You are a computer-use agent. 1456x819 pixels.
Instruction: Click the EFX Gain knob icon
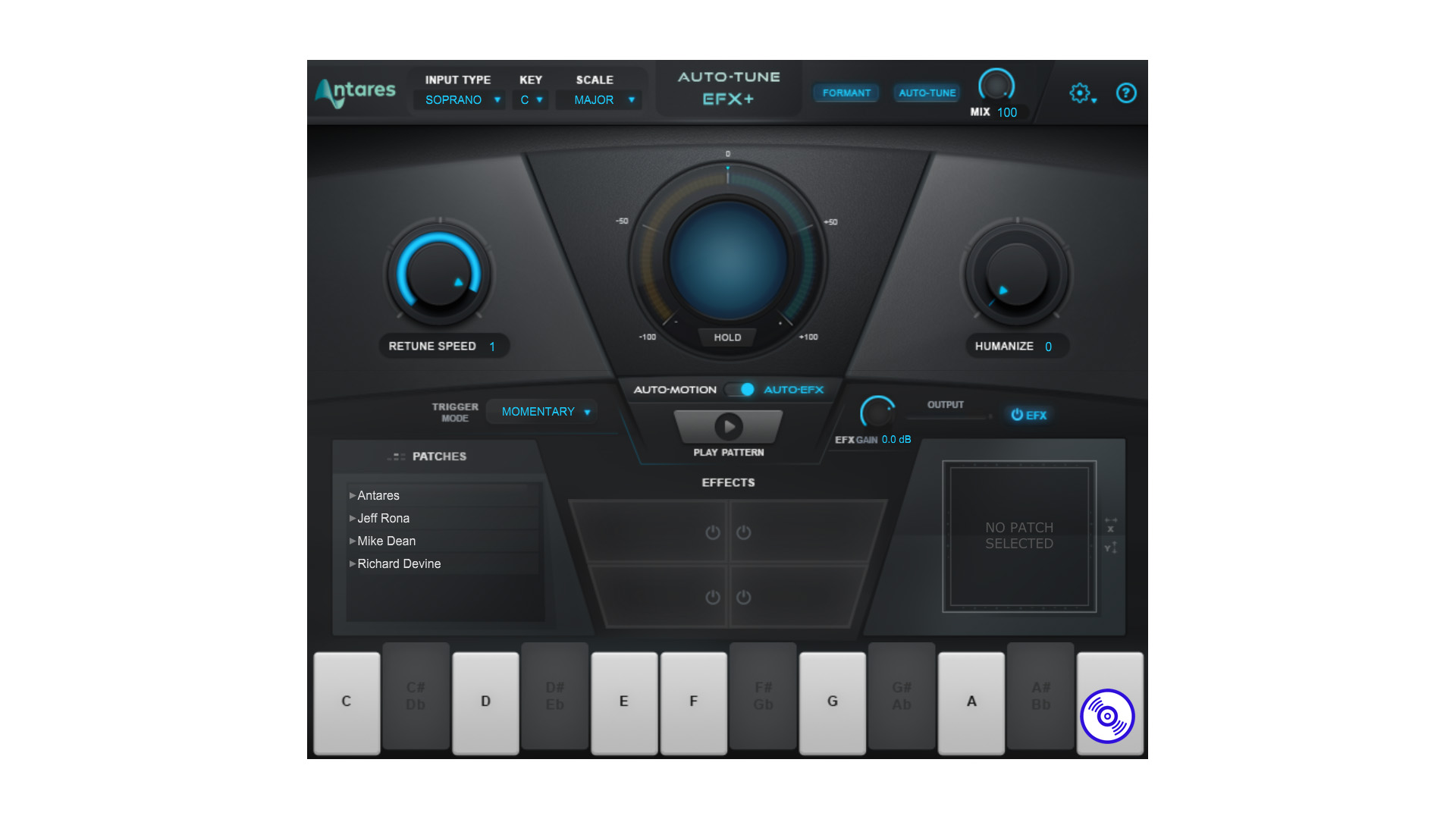click(874, 413)
